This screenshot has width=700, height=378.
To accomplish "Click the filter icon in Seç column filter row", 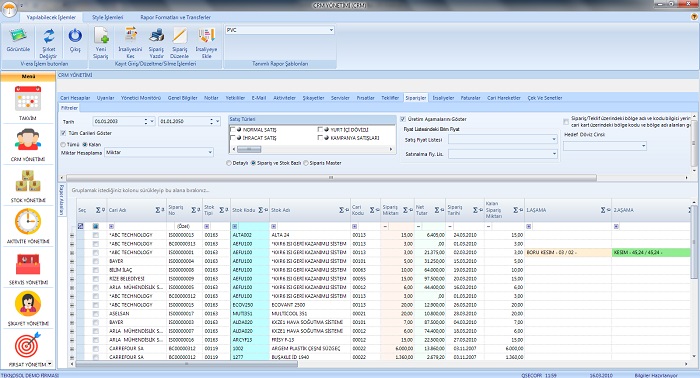I will click(x=80, y=226).
